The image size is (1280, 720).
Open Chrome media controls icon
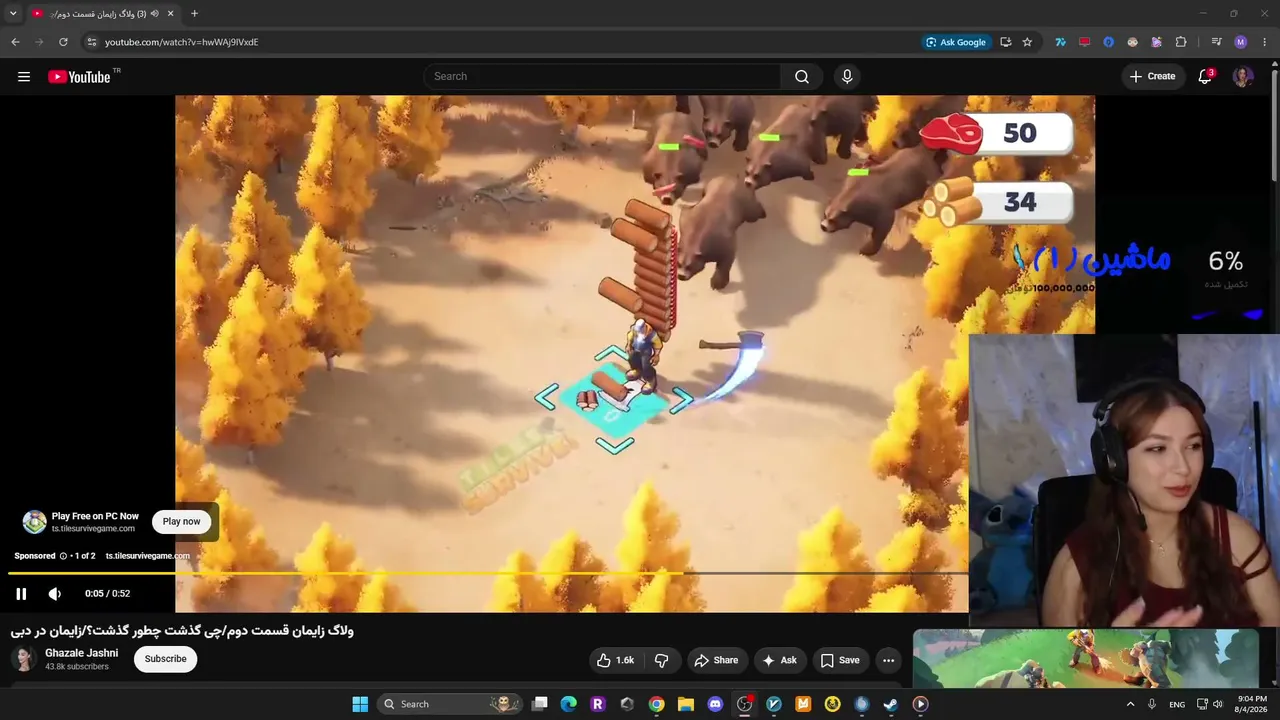click(x=1216, y=42)
